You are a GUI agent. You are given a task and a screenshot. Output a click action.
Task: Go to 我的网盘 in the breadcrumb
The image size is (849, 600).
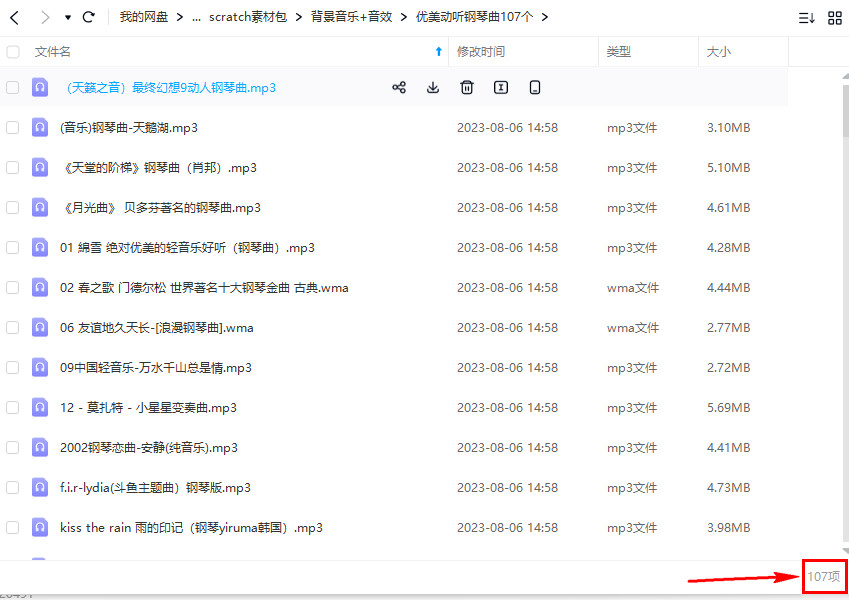(x=143, y=17)
